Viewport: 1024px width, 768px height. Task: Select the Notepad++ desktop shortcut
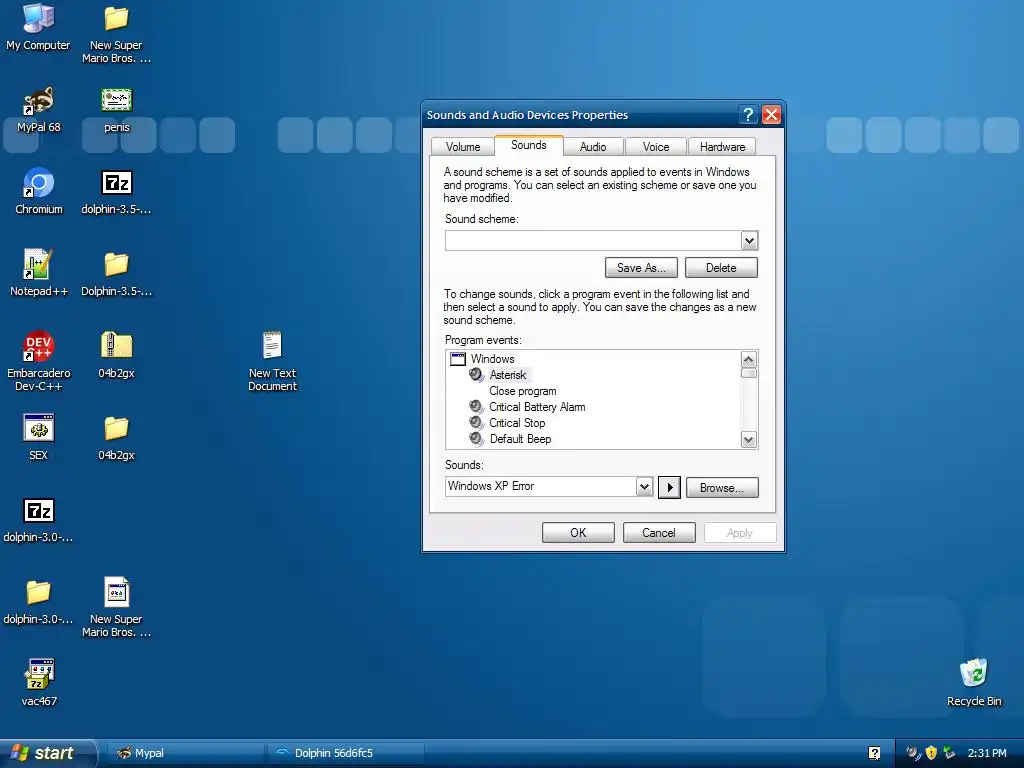pos(39,274)
